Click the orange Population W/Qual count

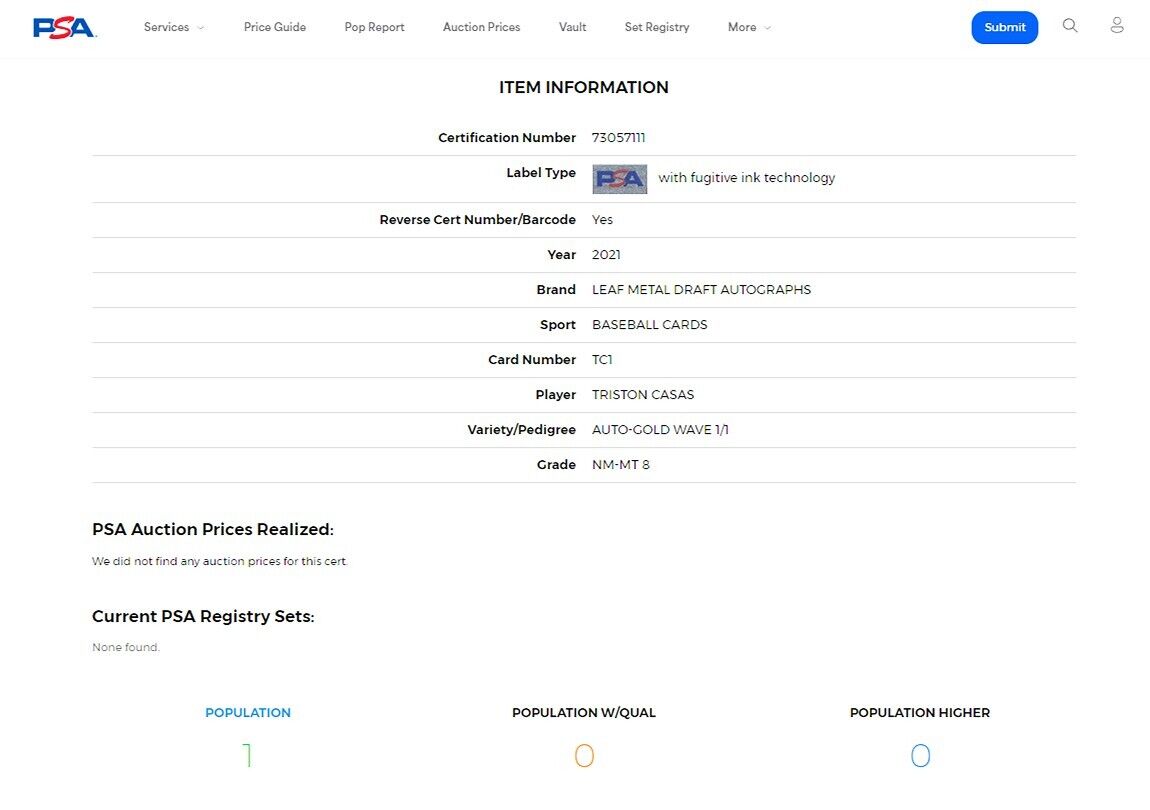(584, 755)
